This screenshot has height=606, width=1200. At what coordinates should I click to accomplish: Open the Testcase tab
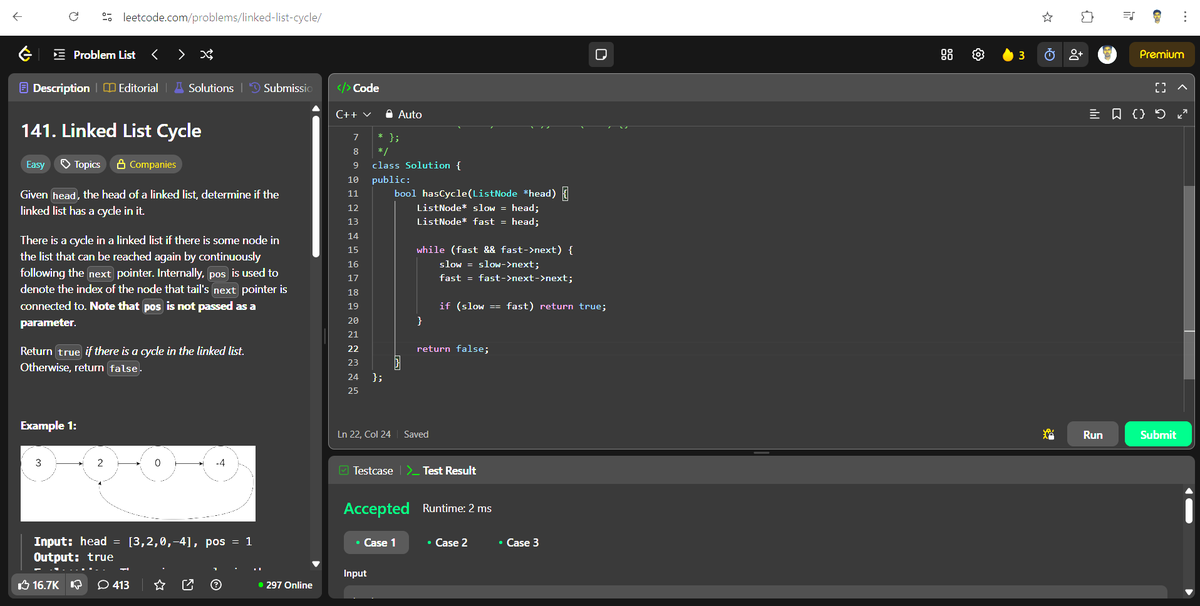coord(366,470)
